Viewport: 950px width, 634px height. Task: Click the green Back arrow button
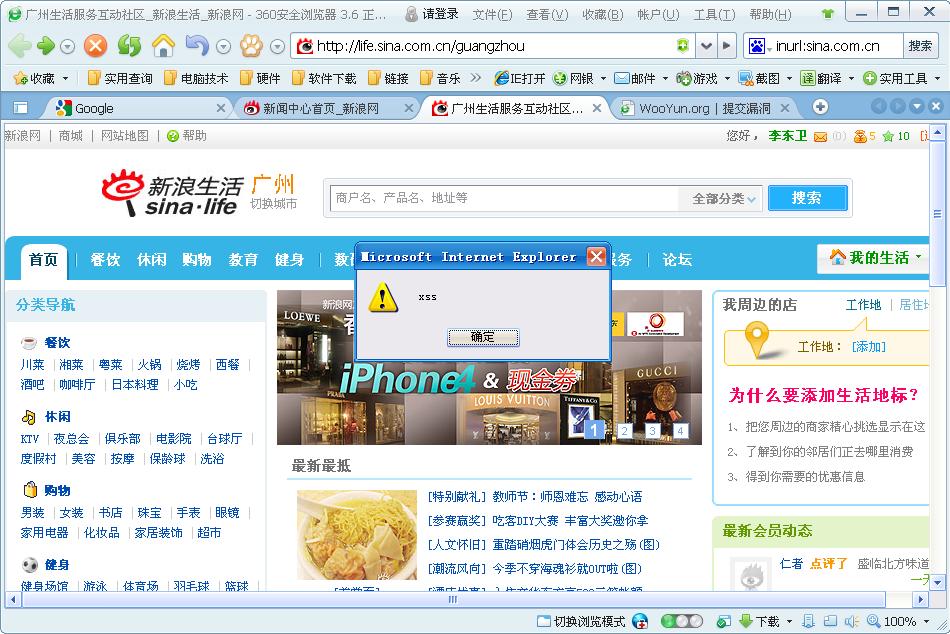tap(19, 45)
